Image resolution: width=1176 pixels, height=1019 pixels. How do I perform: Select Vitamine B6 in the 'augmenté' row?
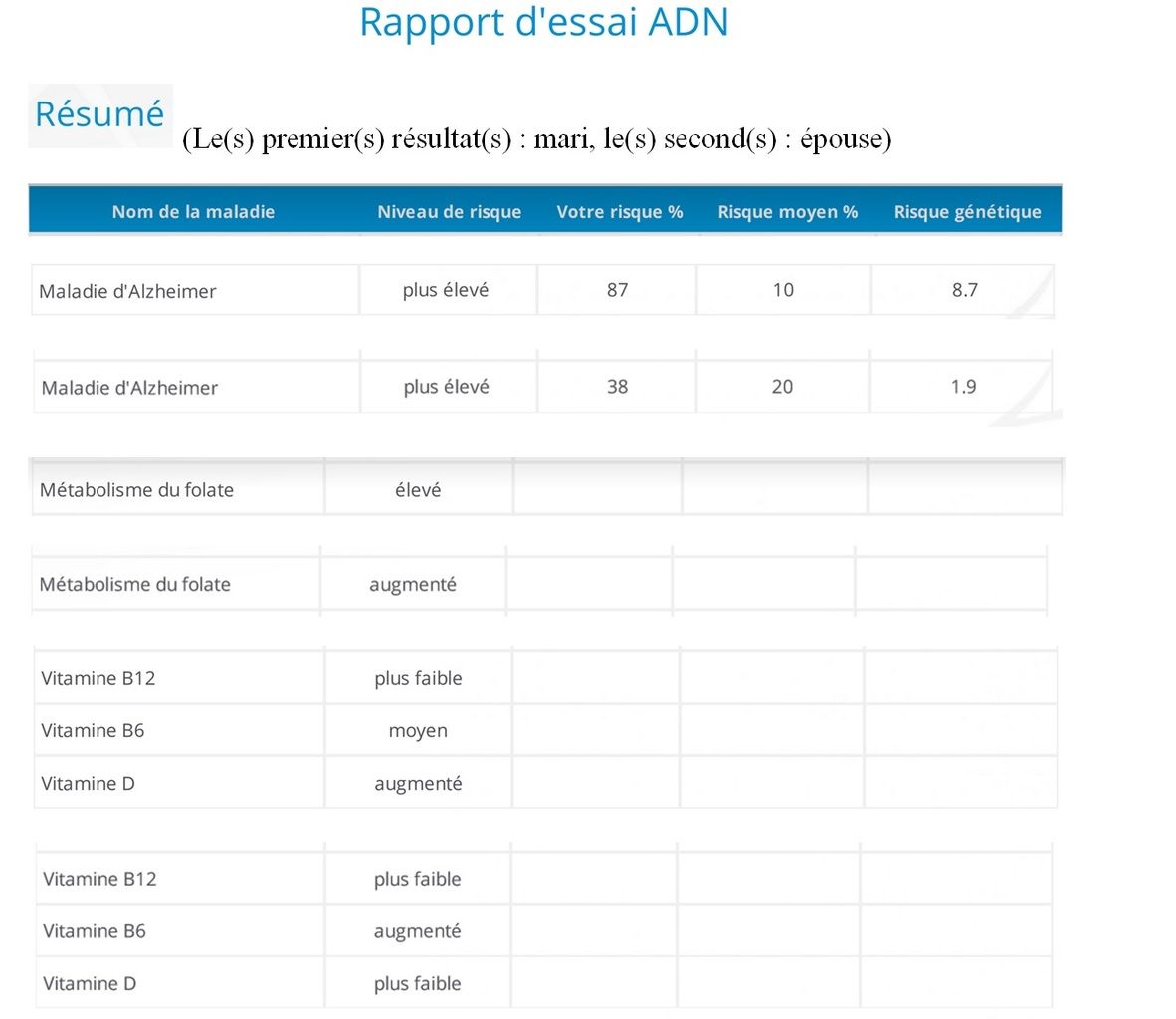tap(95, 931)
